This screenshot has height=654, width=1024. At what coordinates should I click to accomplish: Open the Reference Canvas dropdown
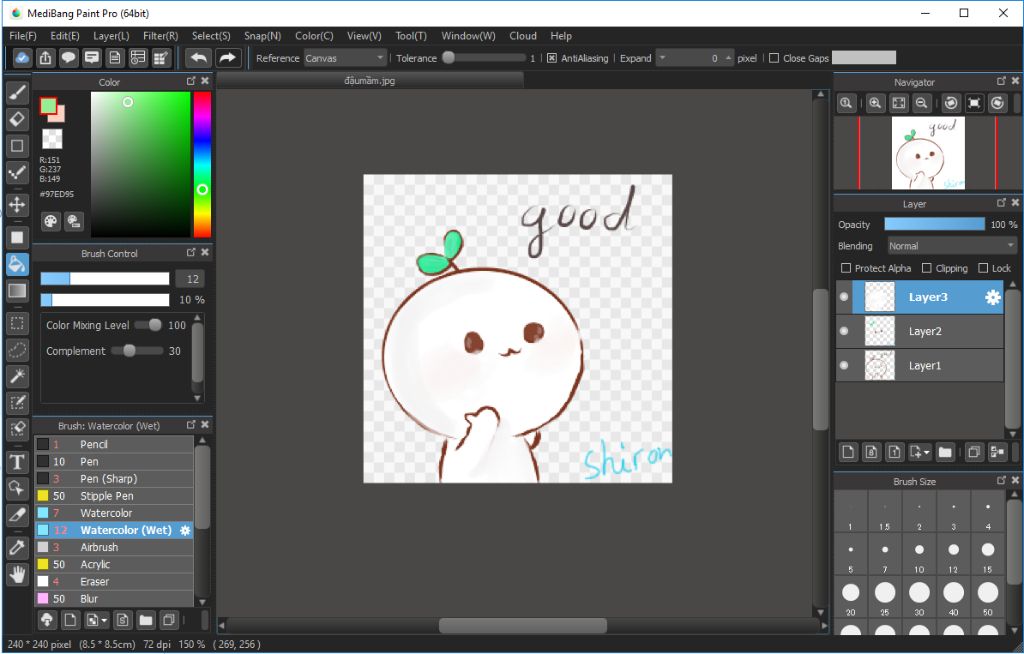point(345,58)
